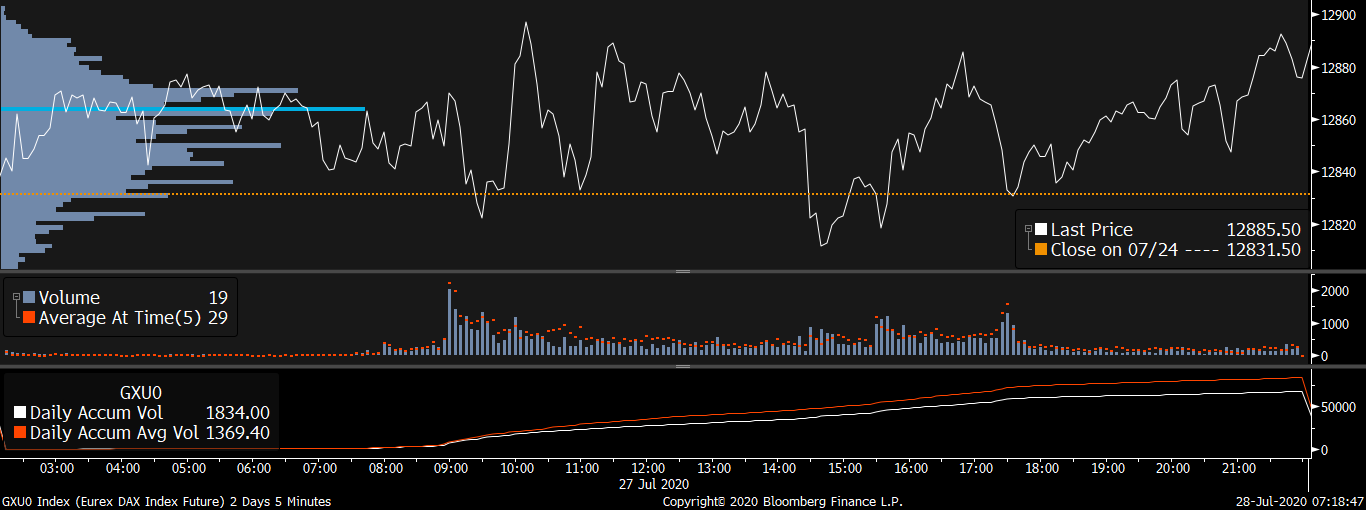Click the 06:00 time axis label

[x=254, y=468]
